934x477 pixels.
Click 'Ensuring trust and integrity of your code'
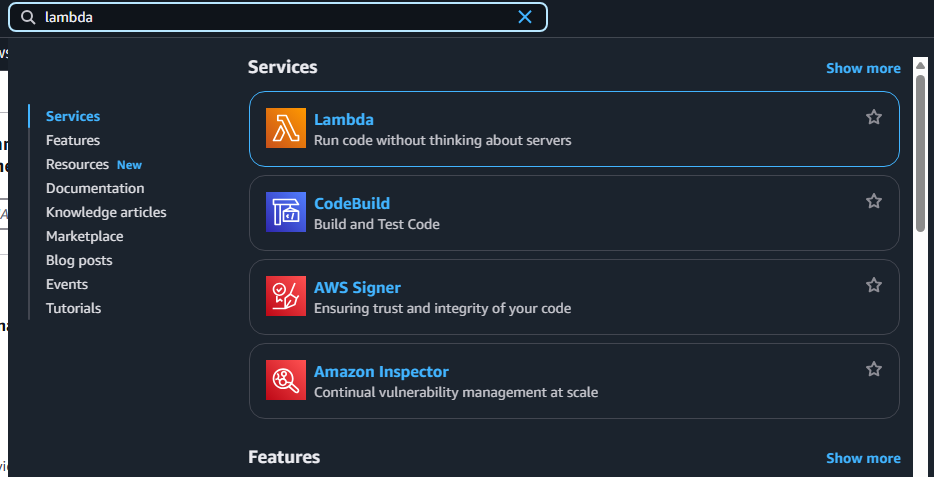point(442,308)
